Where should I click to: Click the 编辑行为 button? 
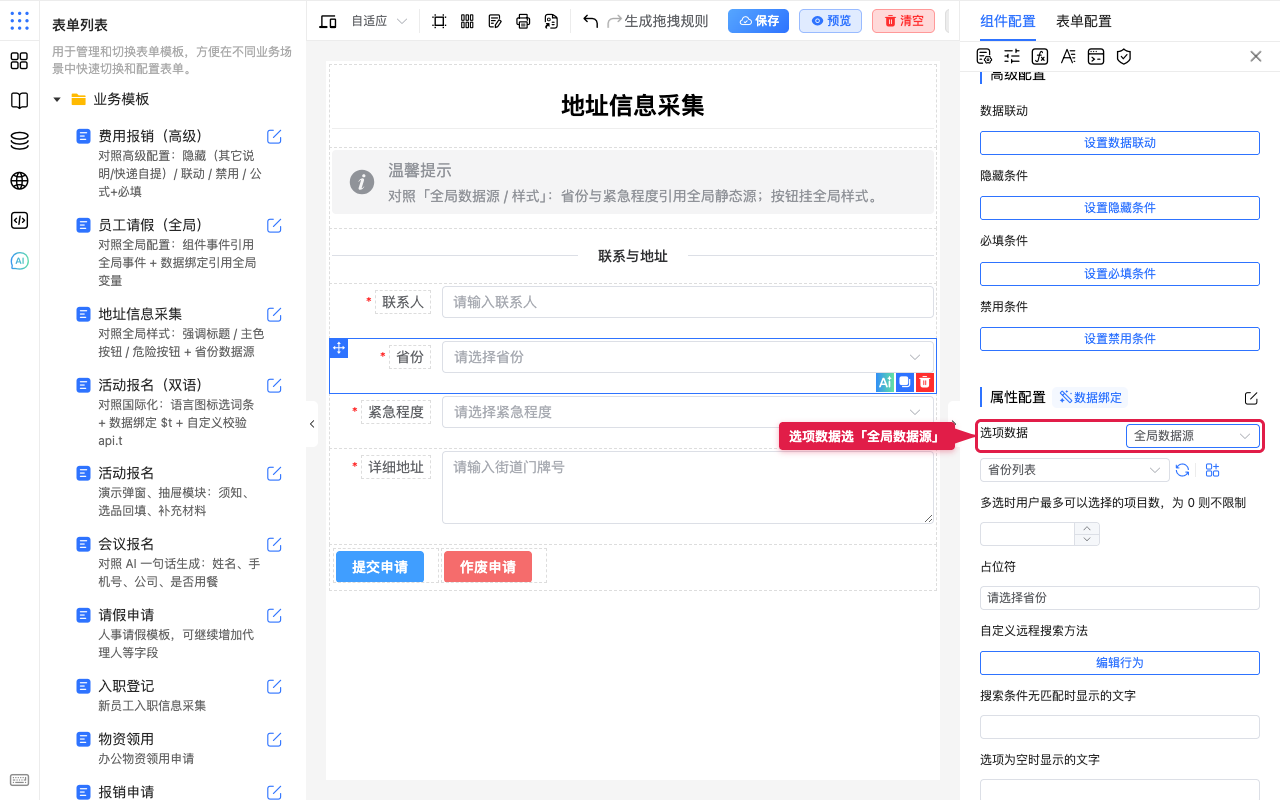(x=1119, y=663)
